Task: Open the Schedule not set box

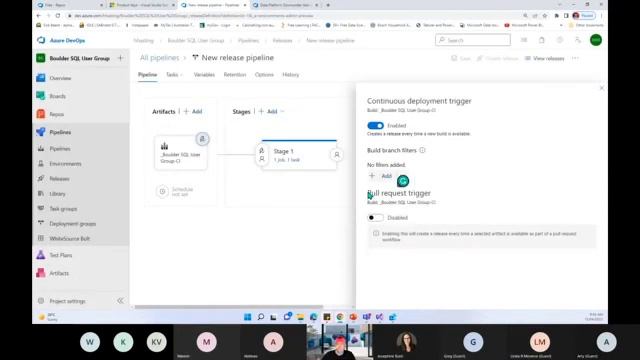Action: pyautogui.click(x=176, y=191)
